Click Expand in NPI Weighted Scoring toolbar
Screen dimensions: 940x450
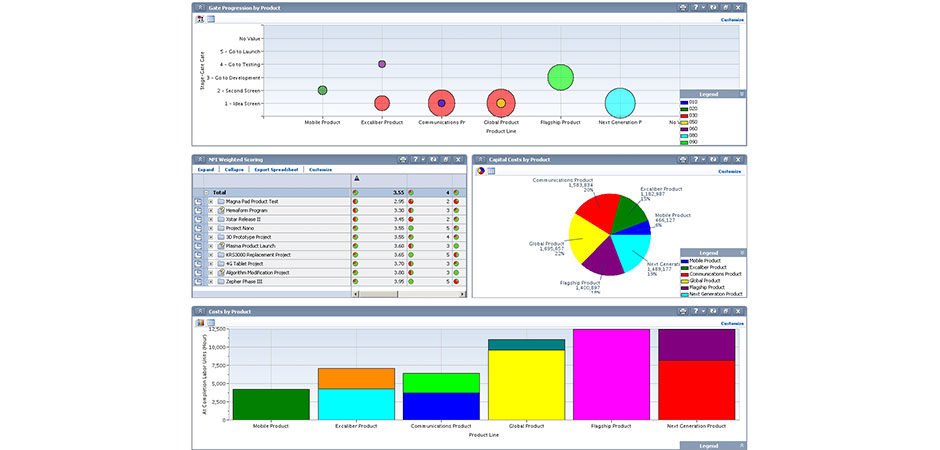(206, 170)
